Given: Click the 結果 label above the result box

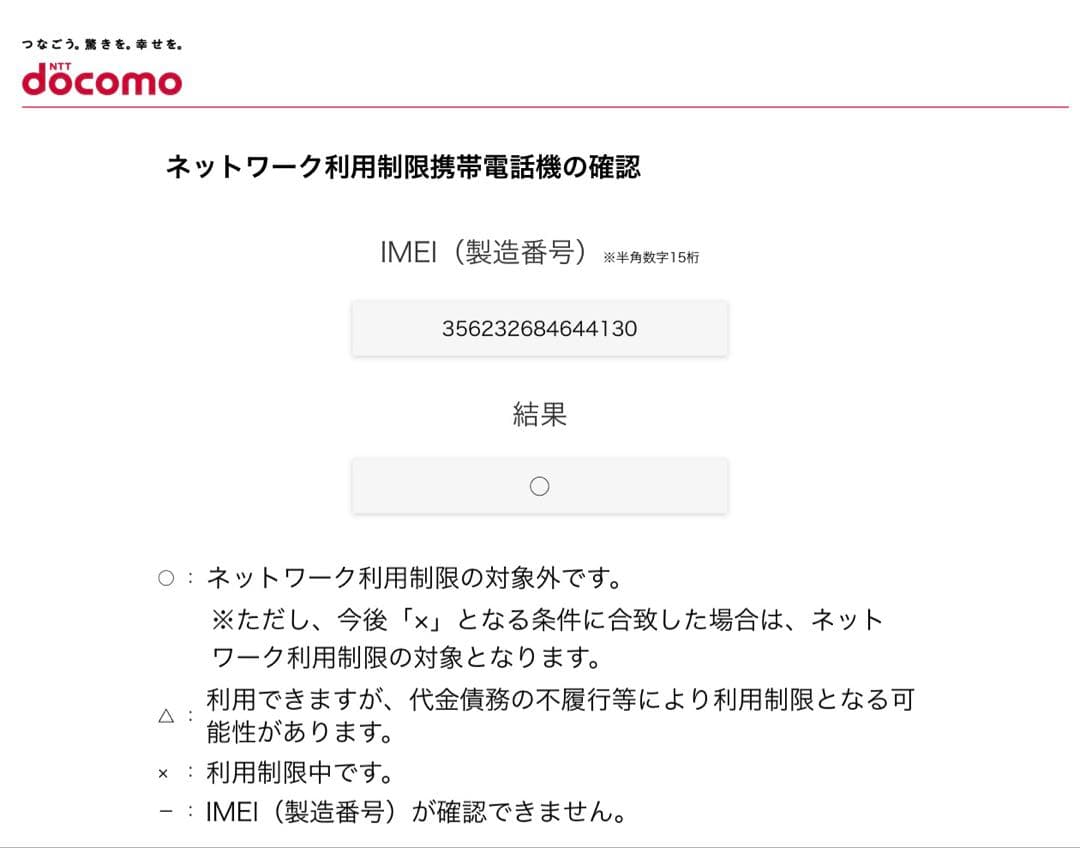Looking at the screenshot, I should pos(540,415).
